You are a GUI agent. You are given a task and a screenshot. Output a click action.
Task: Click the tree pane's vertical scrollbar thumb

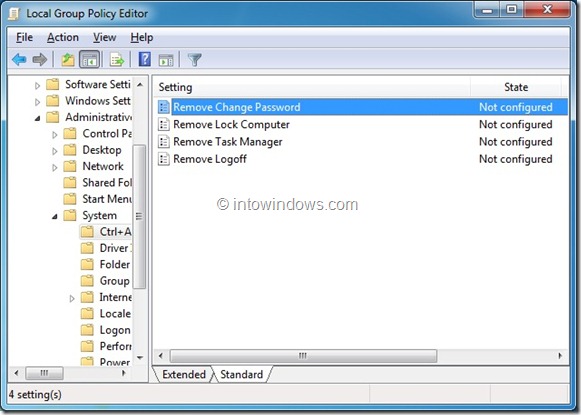pos(139,216)
